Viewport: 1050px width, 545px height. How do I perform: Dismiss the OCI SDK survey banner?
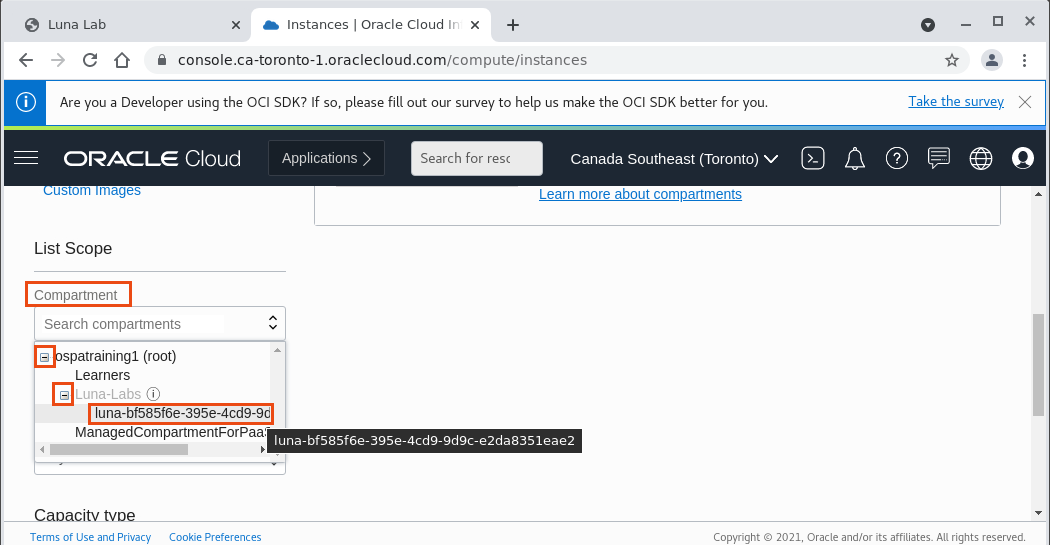(x=1025, y=102)
